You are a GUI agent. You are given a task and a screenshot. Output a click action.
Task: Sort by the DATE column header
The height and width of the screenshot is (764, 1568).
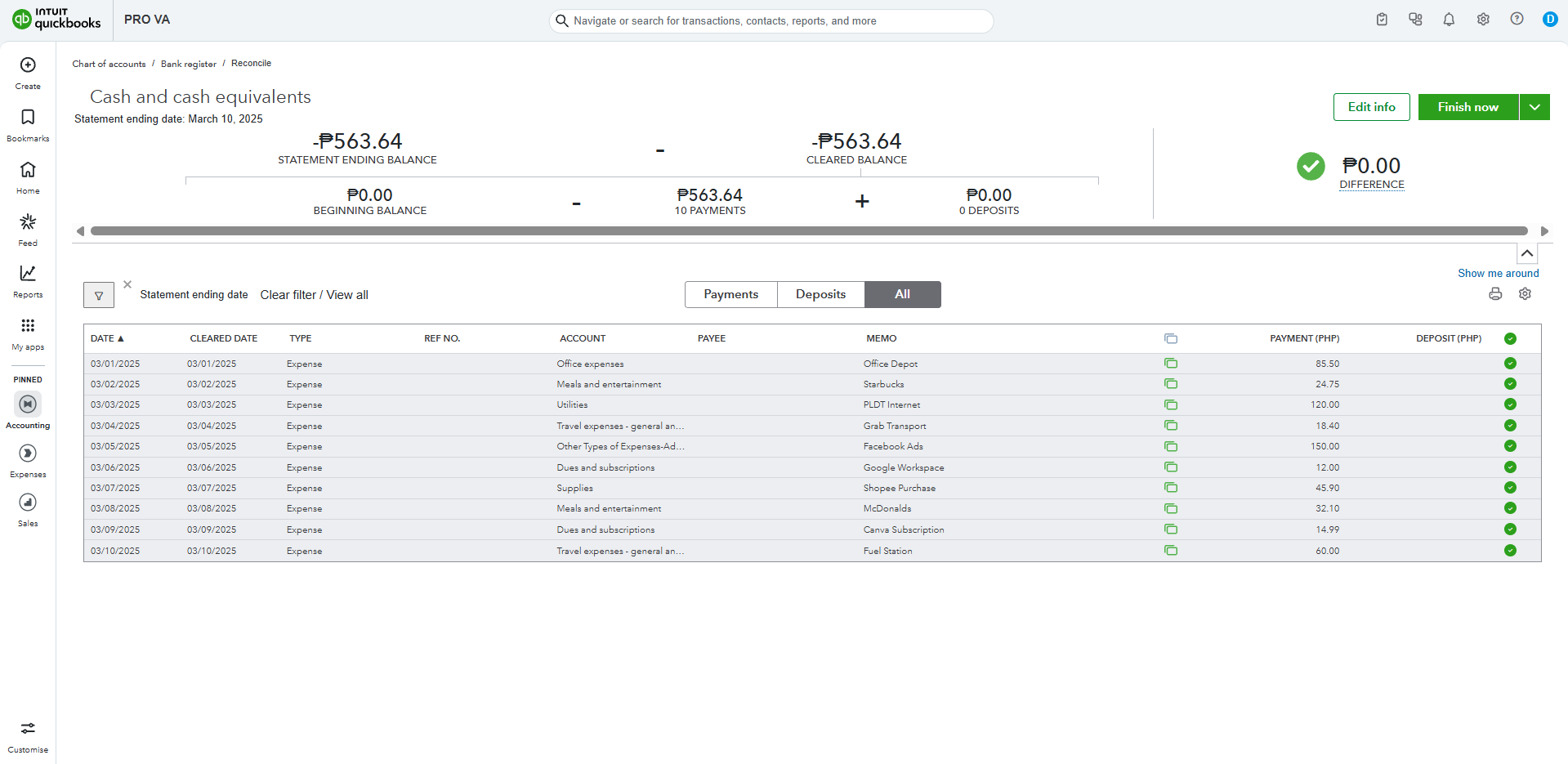point(107,338)
